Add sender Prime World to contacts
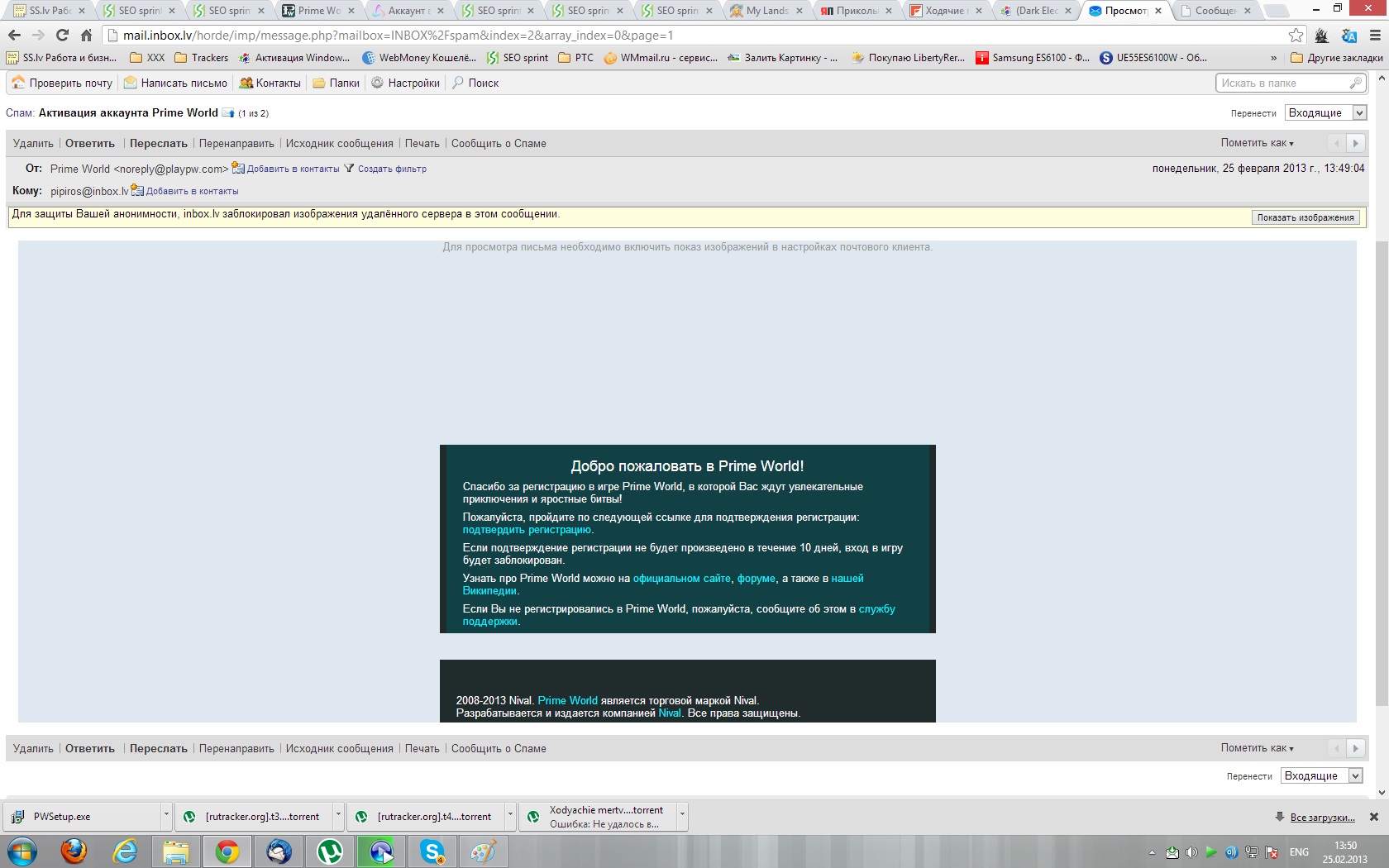The height and width of the screenshot is (868, 1389). pos(286,169)
